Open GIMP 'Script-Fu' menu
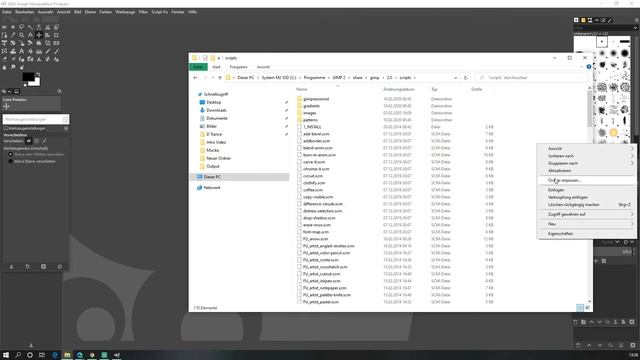640x360 pixels. tap(159, 12)
